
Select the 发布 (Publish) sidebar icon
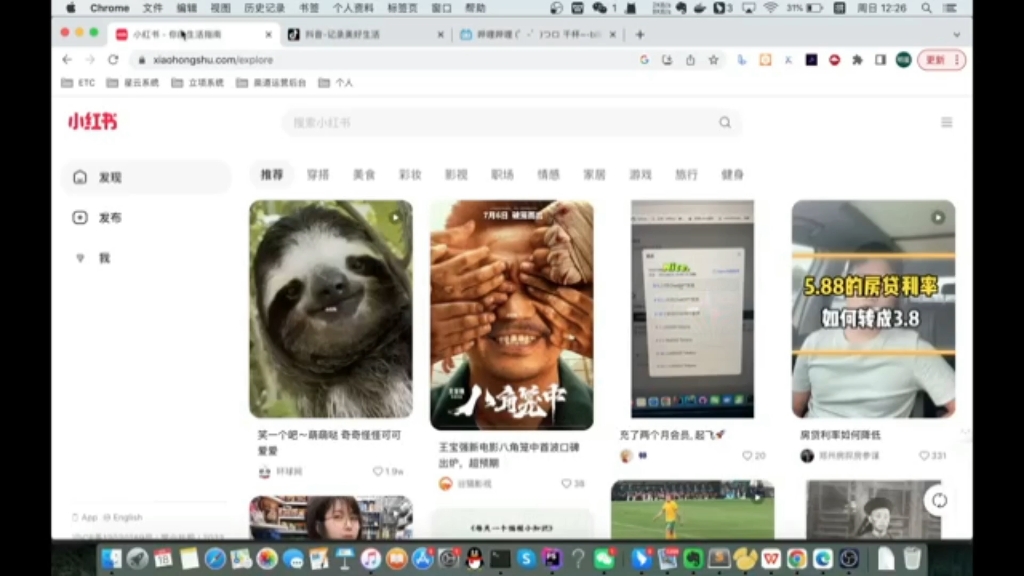point(81,217)
